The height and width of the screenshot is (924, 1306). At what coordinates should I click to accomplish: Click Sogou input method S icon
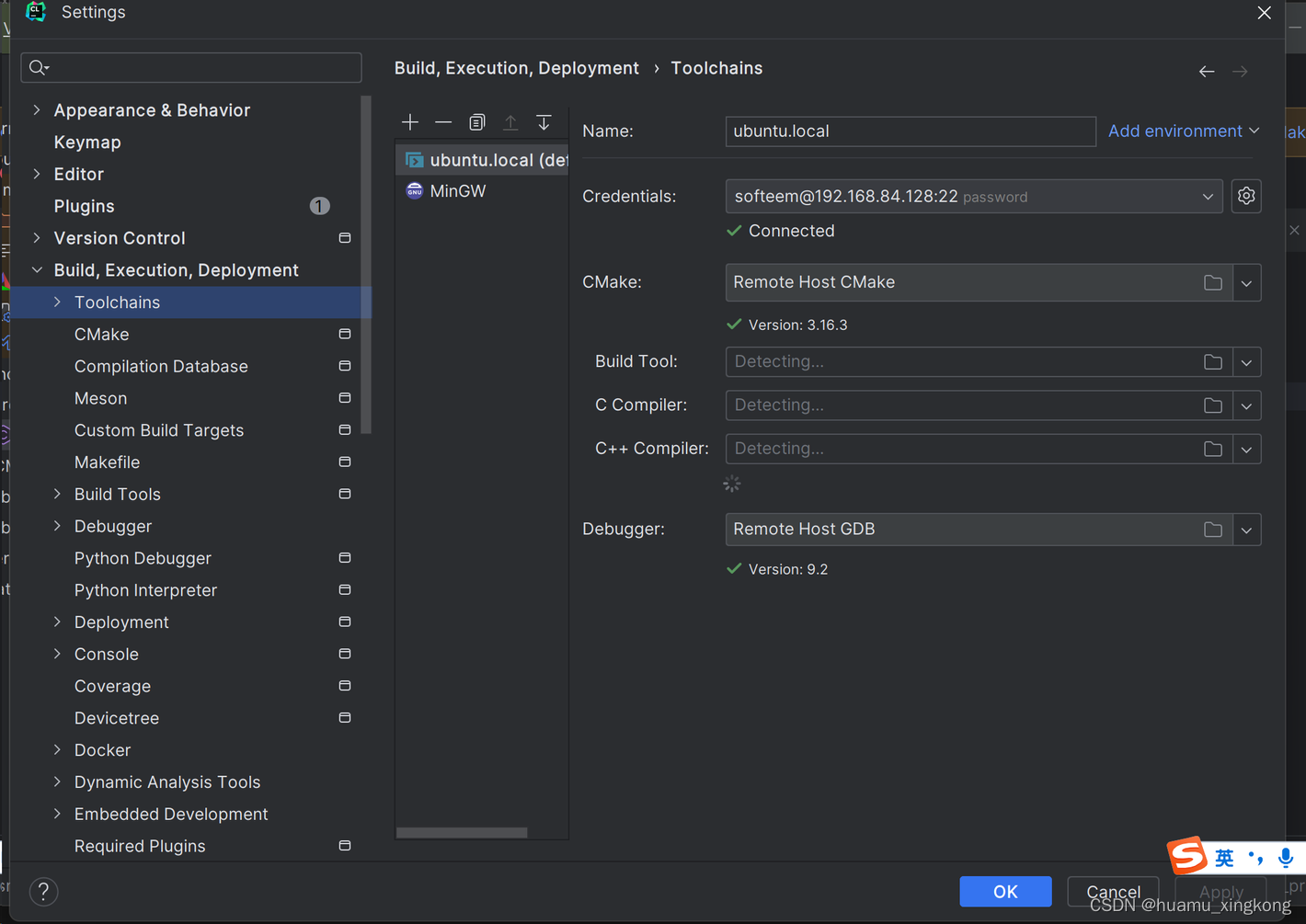point(1188,856)
